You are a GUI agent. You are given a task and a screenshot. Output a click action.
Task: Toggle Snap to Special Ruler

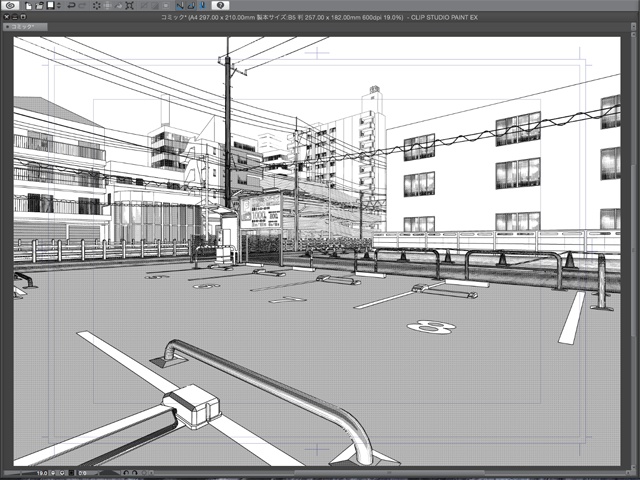point(191,6)
